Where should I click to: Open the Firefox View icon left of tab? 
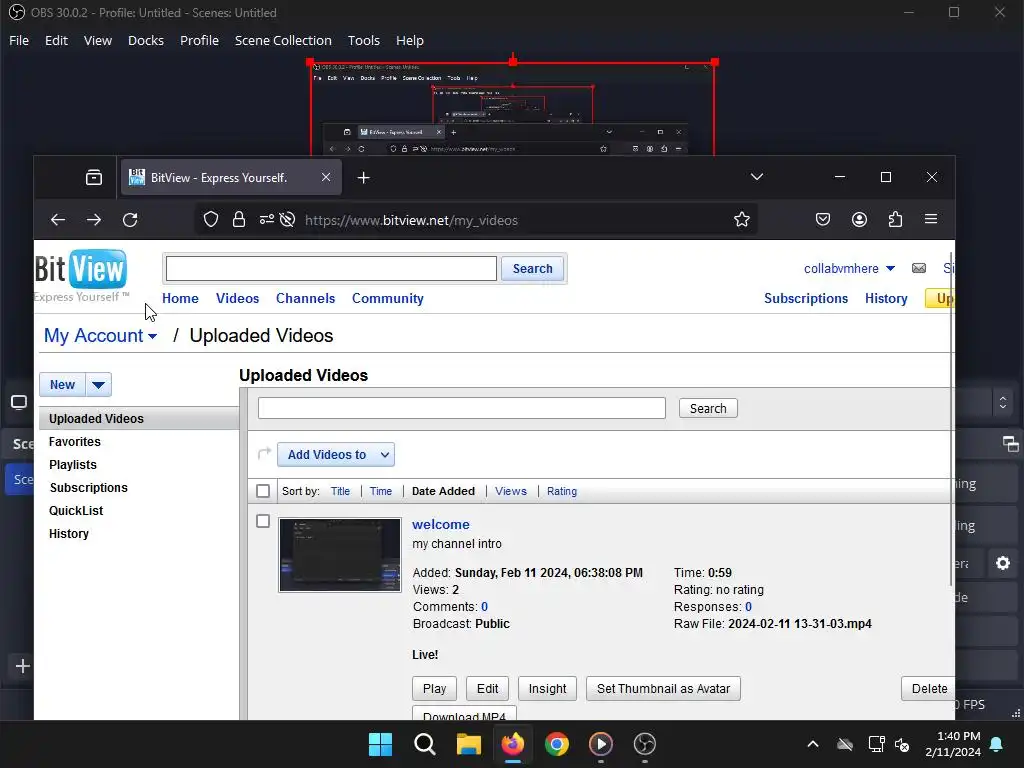coord(94,177)
